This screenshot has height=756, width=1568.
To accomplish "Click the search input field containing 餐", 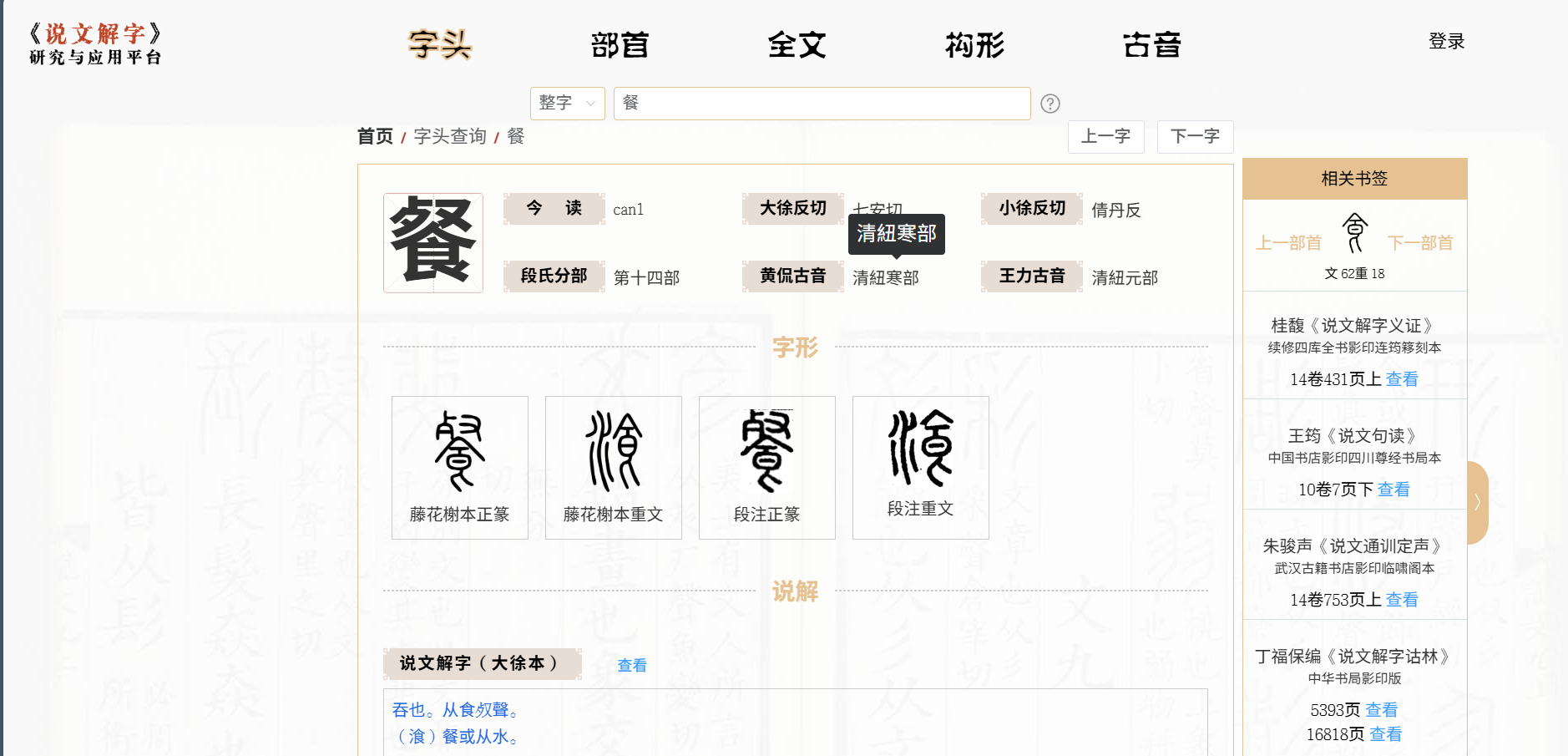I will click(x=822, y=104).
